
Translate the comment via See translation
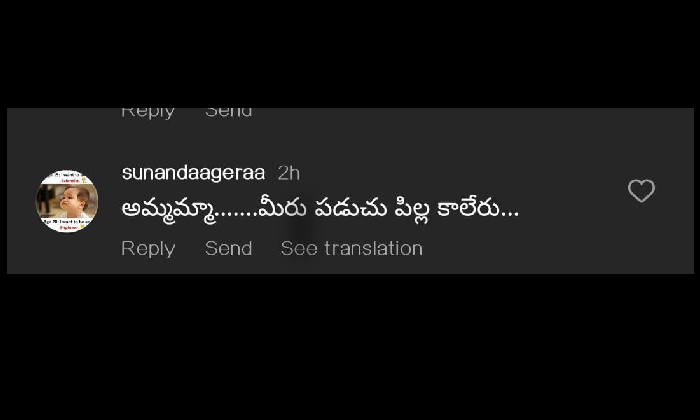click(x=352, y=249)
